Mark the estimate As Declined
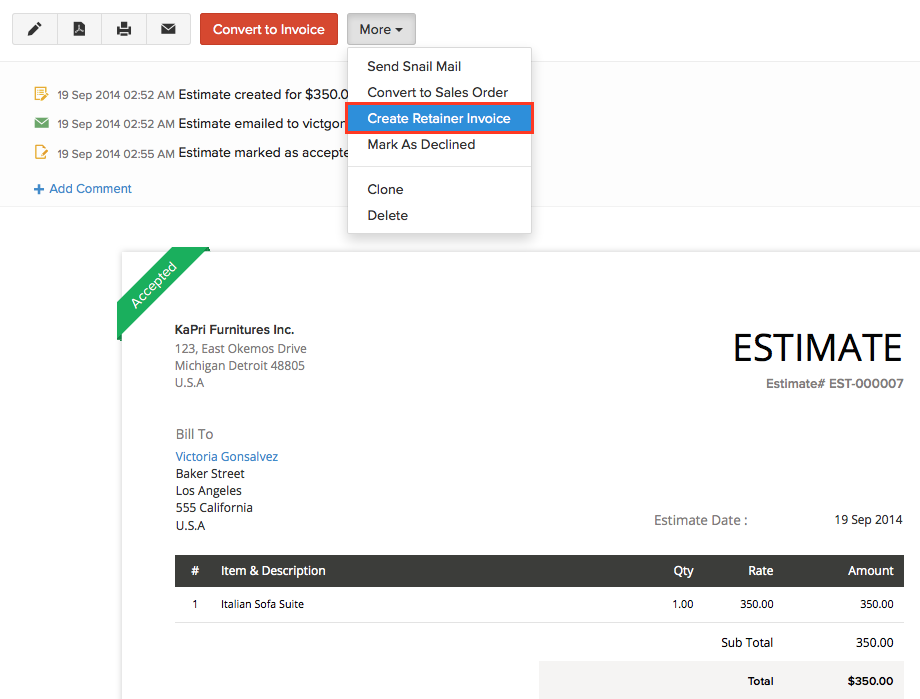Screen dimensions: 920x699 421,144
